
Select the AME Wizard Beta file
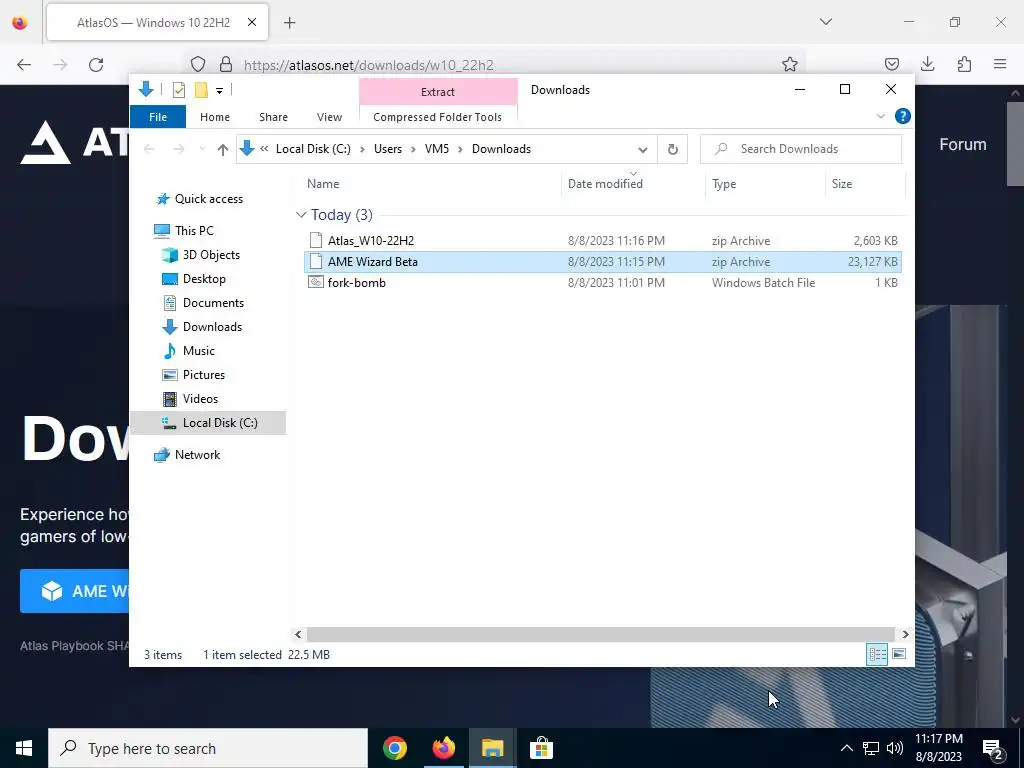602,262
